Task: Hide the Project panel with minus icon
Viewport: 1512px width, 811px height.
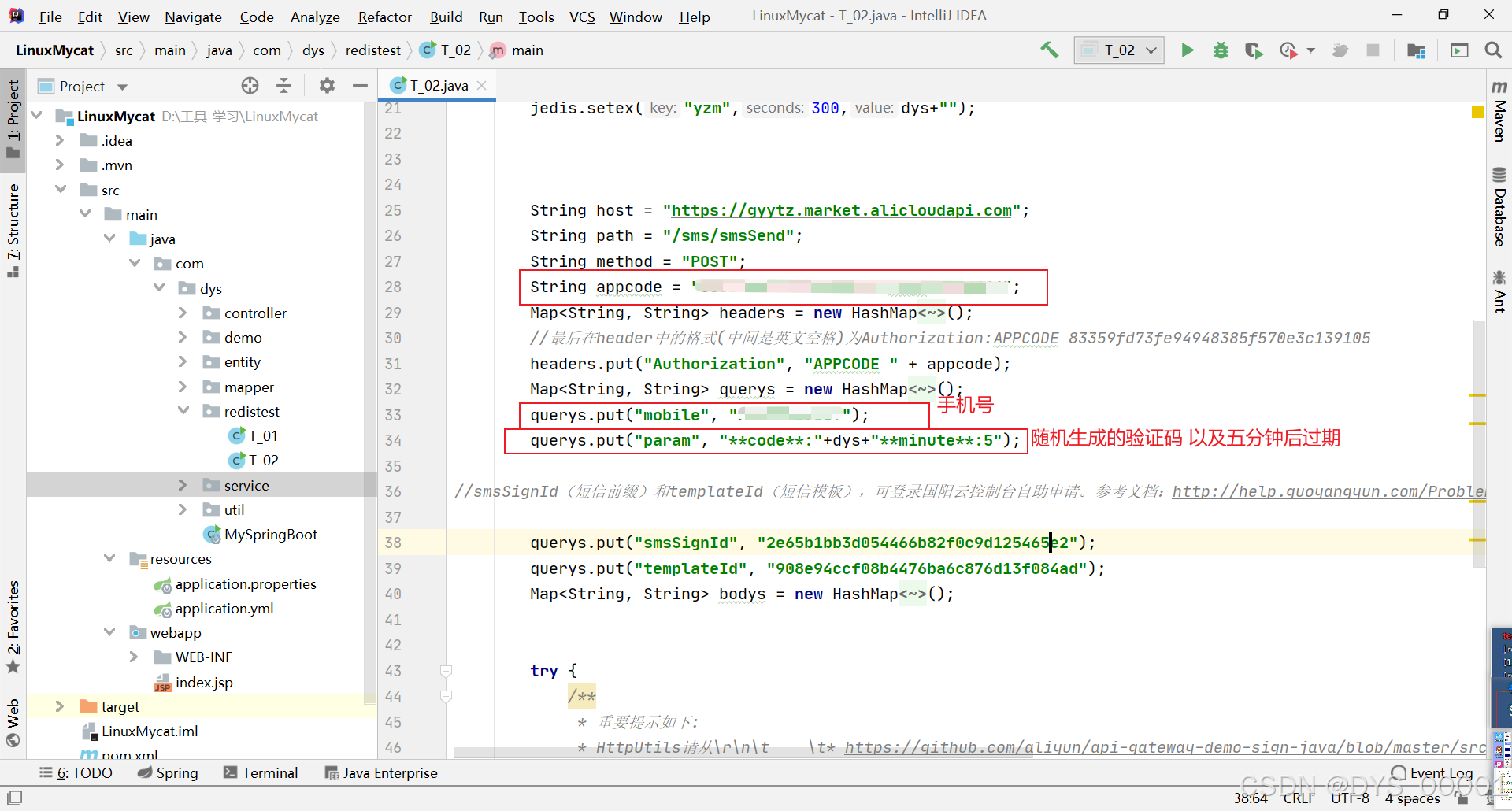Action: tap(360, 86)
